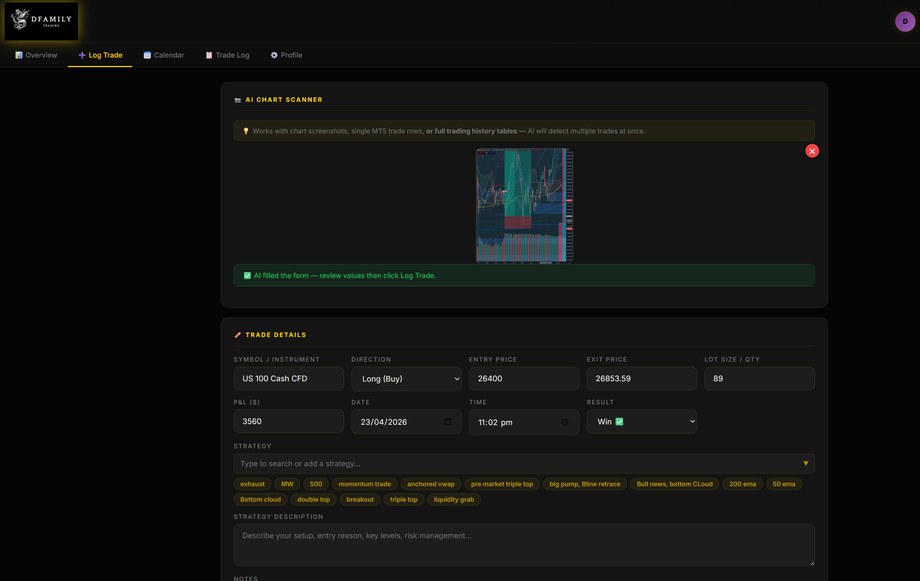Click the Trade Details pencil icon
The image size is (920, 581).
coord(238,335)
